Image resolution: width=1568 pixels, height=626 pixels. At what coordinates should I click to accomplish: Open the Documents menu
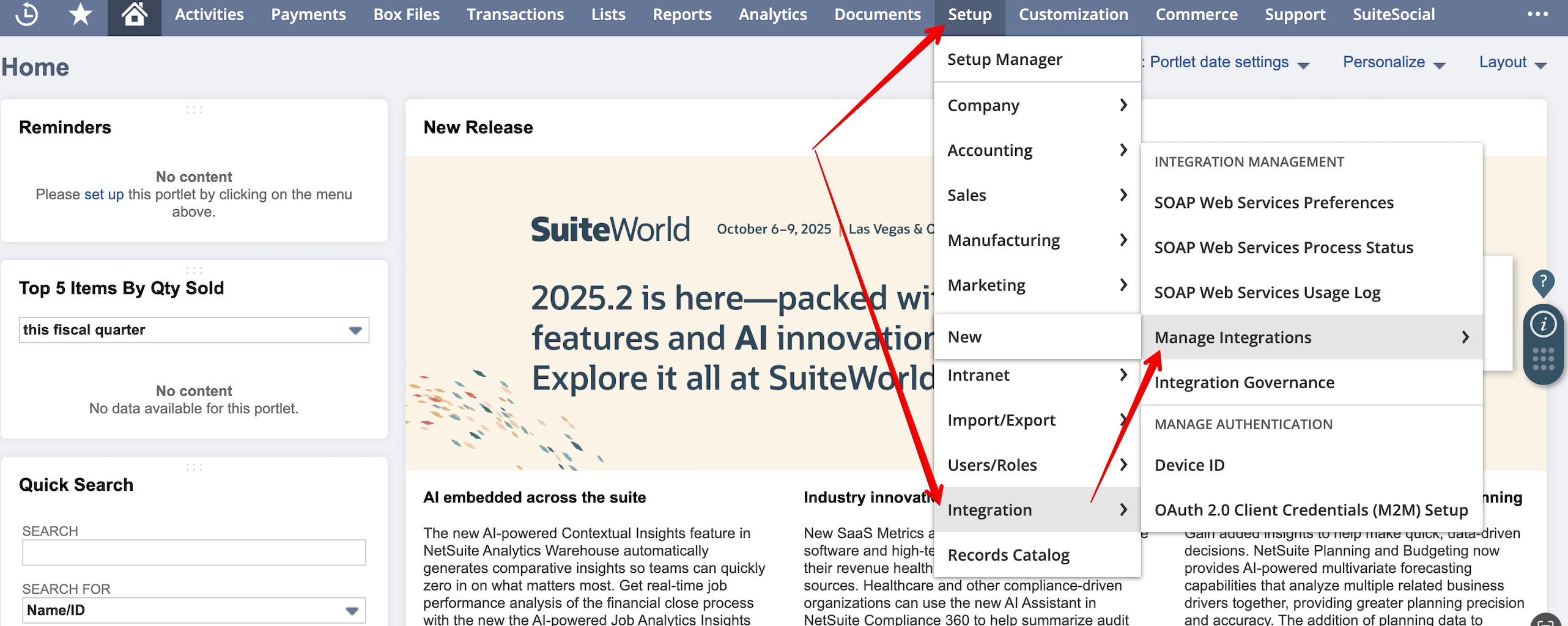tap(877, 15)
